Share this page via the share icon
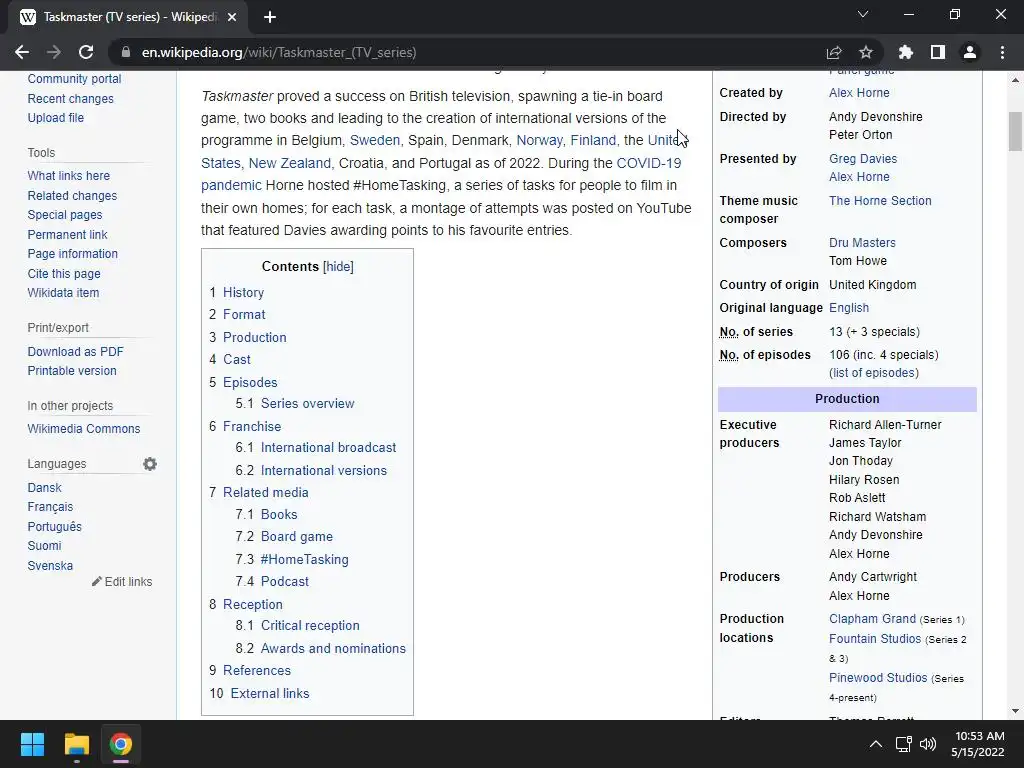Screen dimensions: 1024x768 (834, 52)
